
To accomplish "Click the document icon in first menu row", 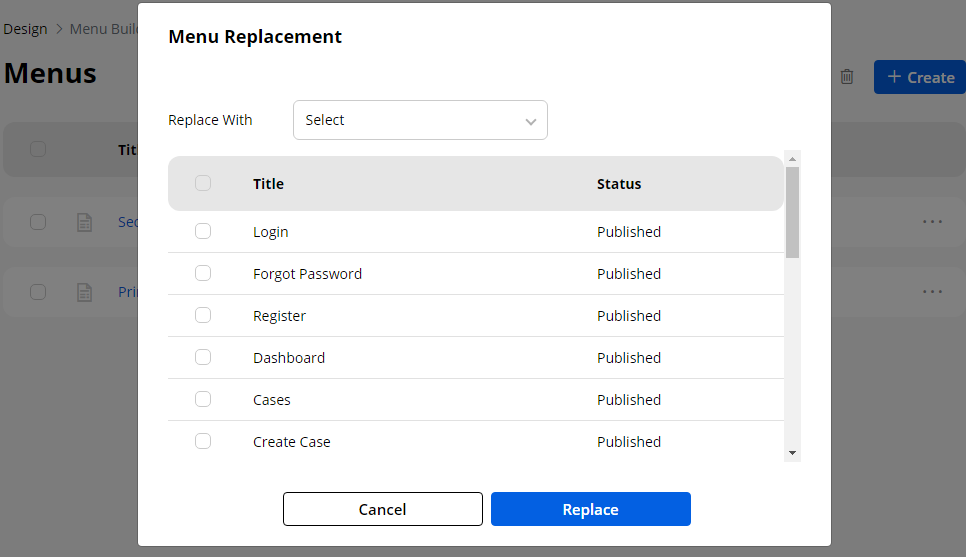I will (85, 222).
